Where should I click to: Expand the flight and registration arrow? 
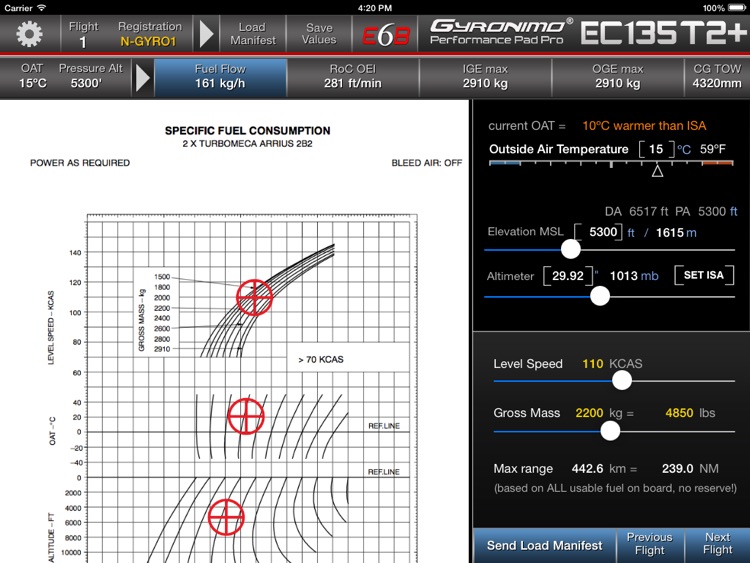tap(206, 34)
